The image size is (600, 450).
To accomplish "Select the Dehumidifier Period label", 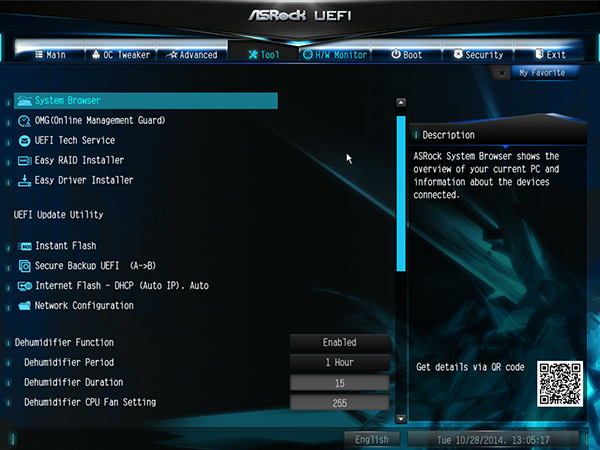I will click(x=69, y=362).
